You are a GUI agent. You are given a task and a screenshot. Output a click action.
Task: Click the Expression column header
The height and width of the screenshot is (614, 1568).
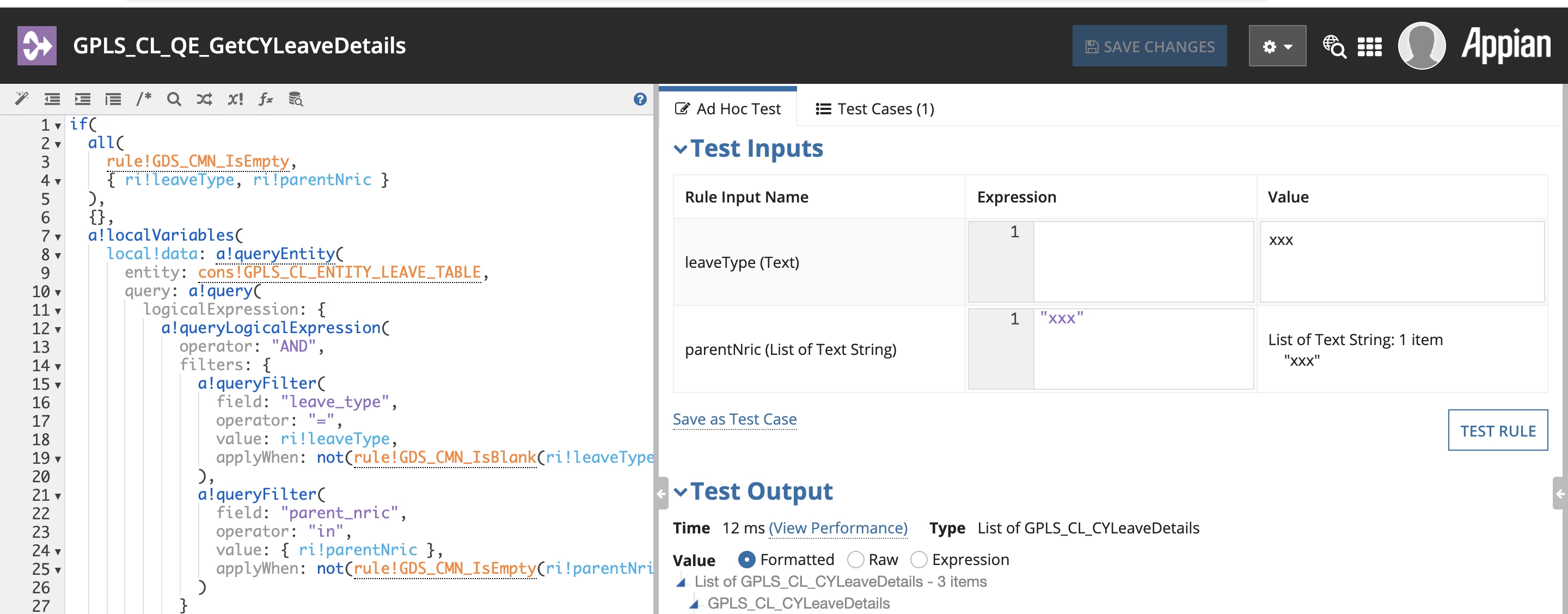tap(1016, 197)
